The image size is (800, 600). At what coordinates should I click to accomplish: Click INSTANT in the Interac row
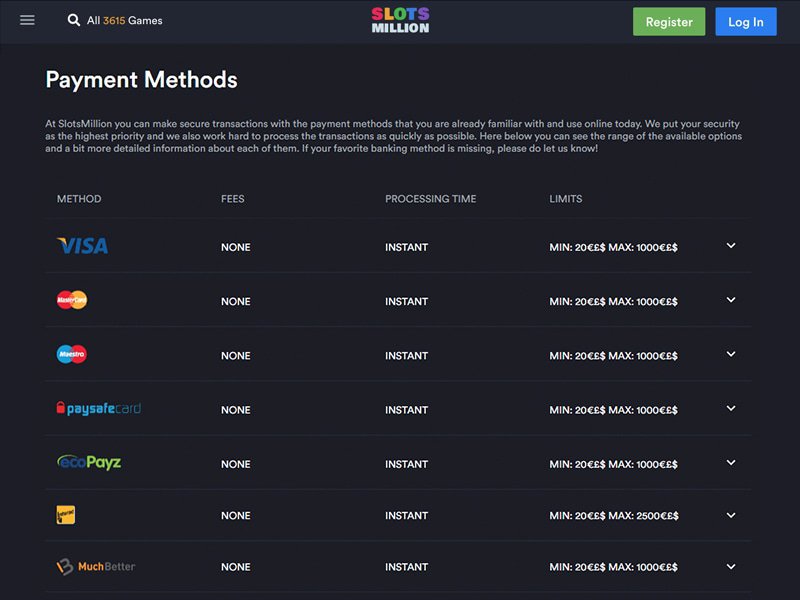coord(407,516)
